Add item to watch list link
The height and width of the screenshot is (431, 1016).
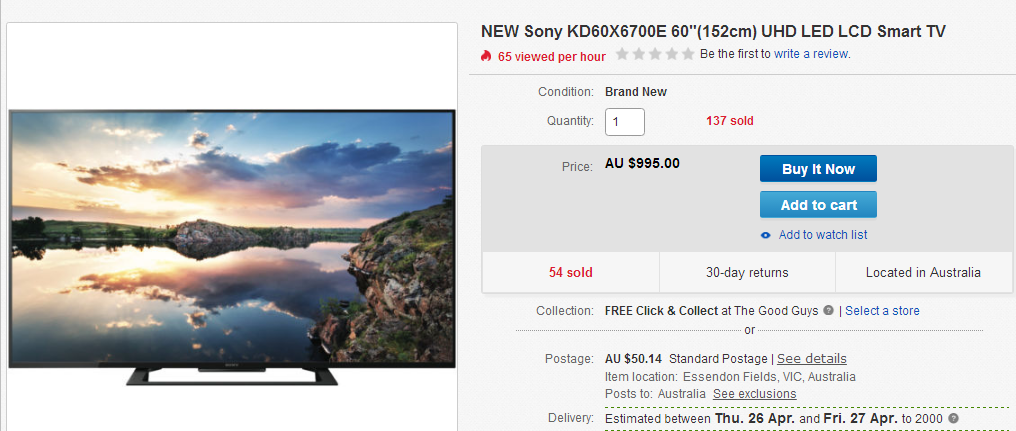(x=823, y=235)
